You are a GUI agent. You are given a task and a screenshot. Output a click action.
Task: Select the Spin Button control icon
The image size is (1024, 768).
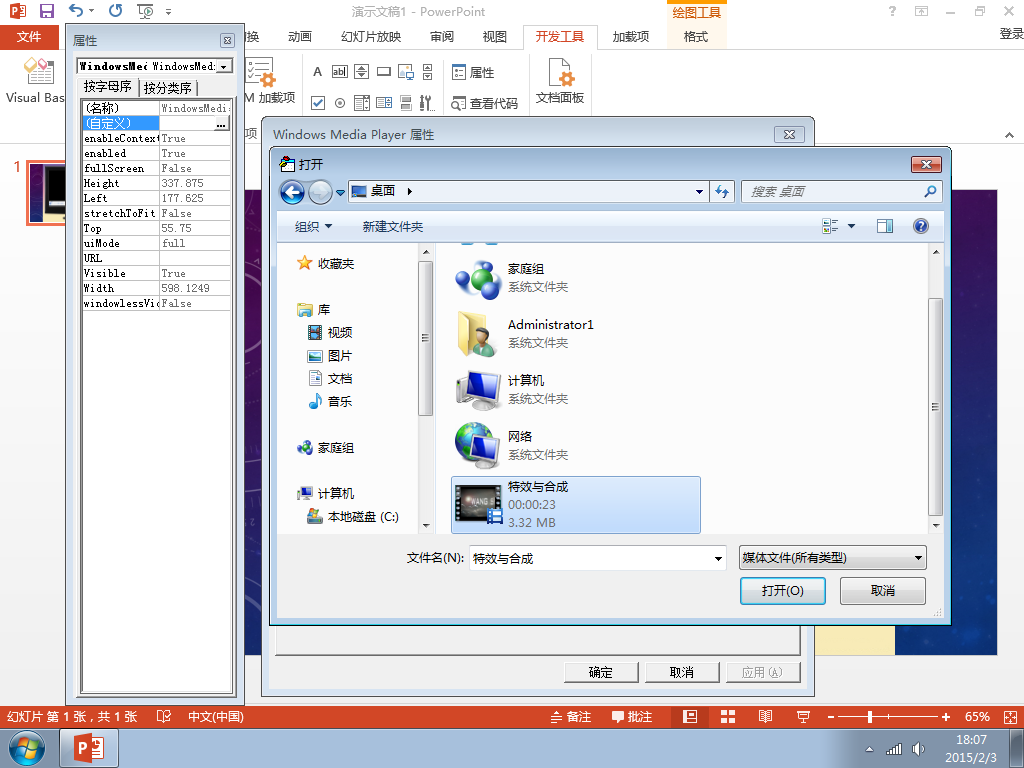362,72
